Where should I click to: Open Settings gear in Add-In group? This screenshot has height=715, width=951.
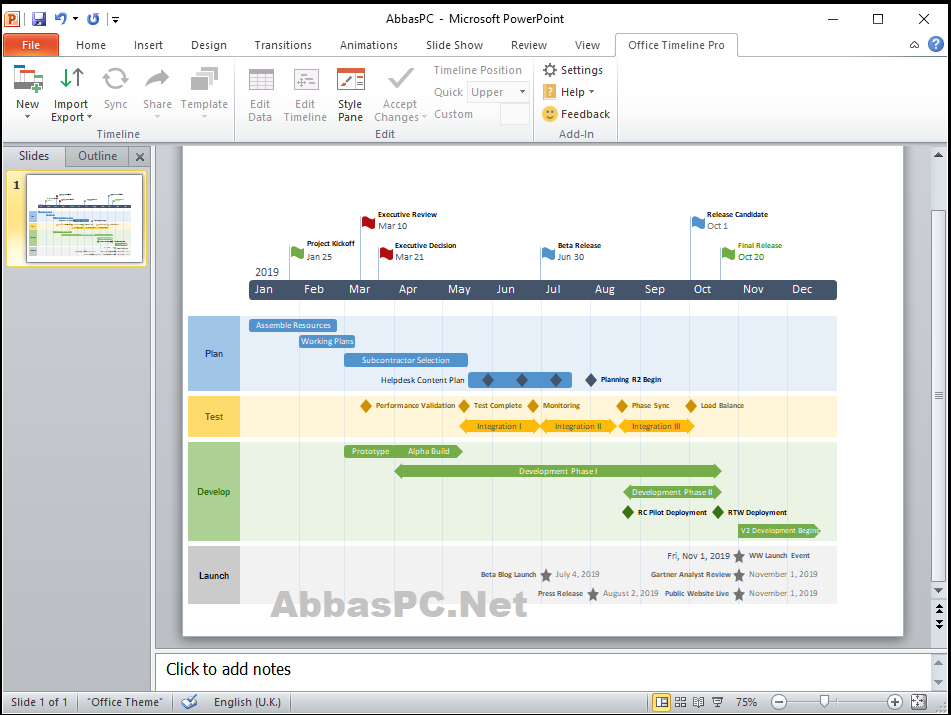[573, 70]
